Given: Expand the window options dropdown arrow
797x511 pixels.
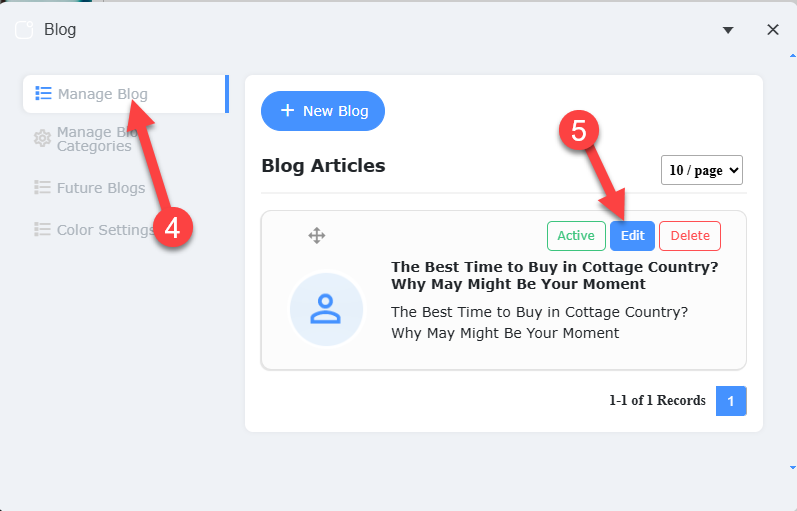Looking at the screenshot, I should pos(728,30).
